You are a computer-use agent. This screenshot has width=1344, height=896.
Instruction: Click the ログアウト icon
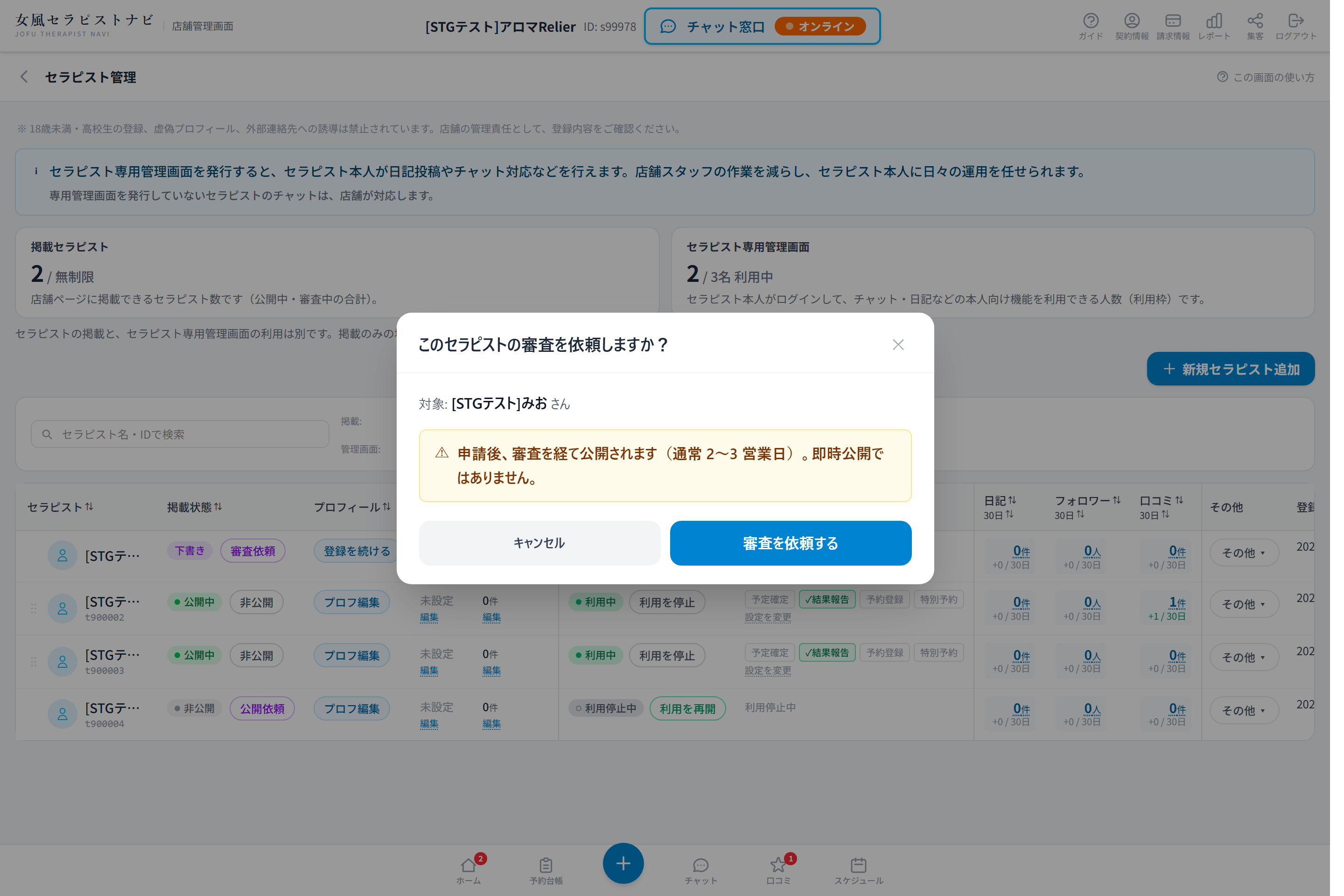1295,26
